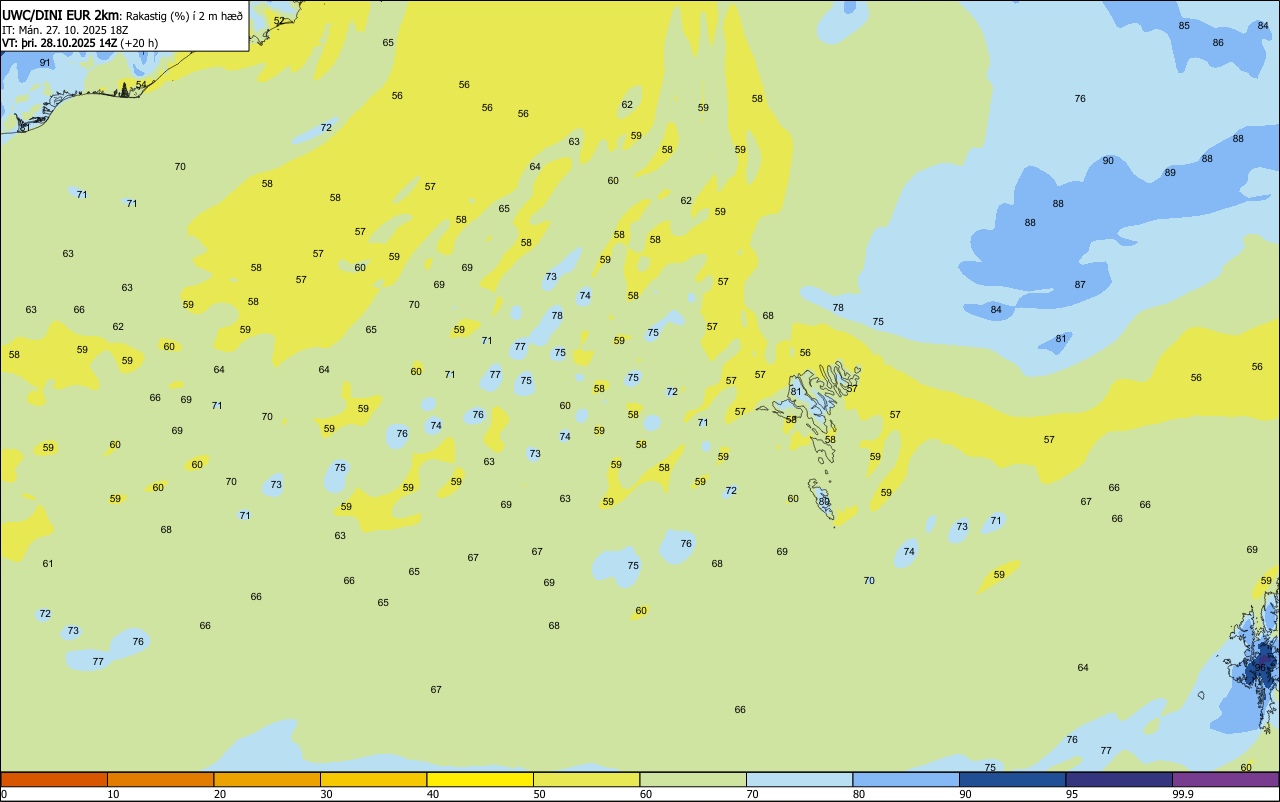Screen dimensions: 1280x802
Task: Click the pale yellow 50–60 legend swatch
Action: [x=586, y=779]
